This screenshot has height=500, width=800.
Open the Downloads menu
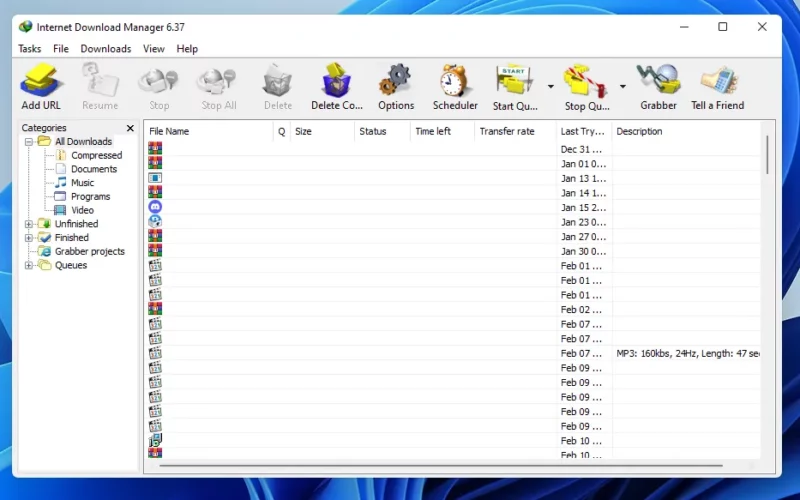coord(106,48)
